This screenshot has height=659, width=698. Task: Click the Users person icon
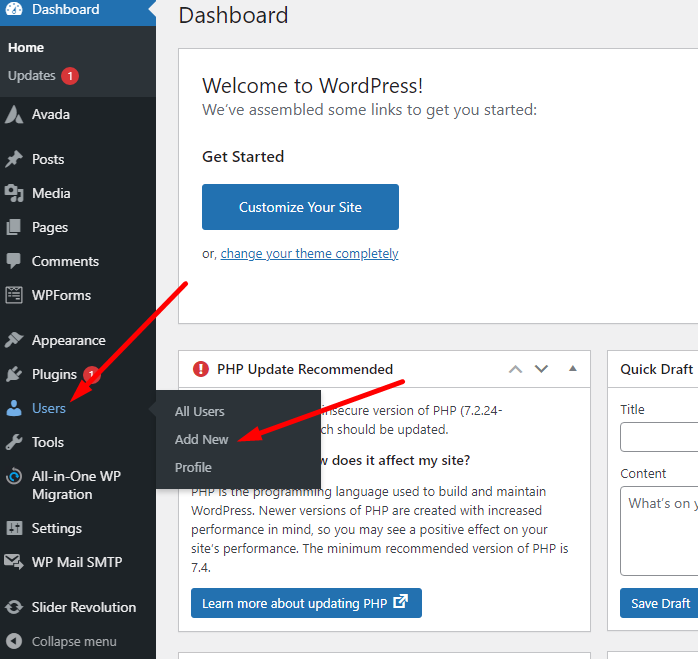pyautogui.click(x=14, y=408)
